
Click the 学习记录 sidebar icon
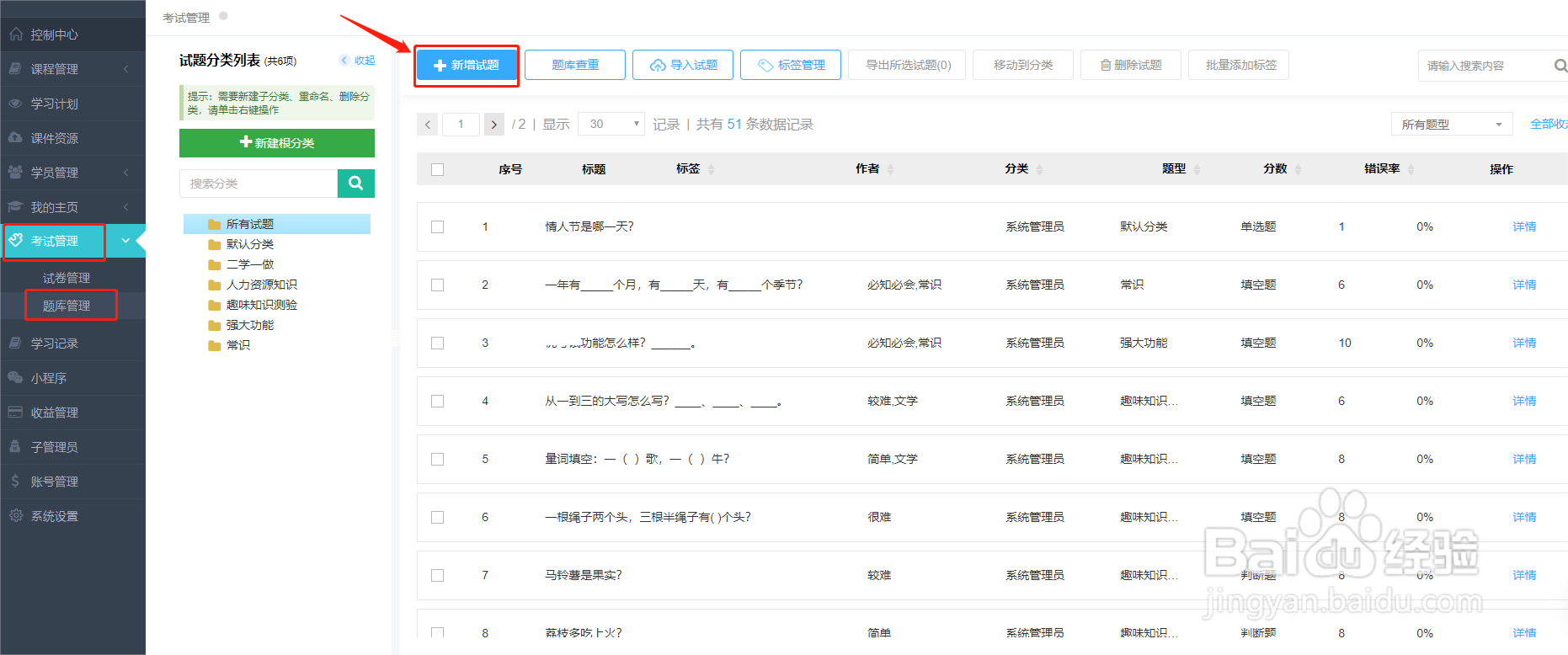pos(16,343)
